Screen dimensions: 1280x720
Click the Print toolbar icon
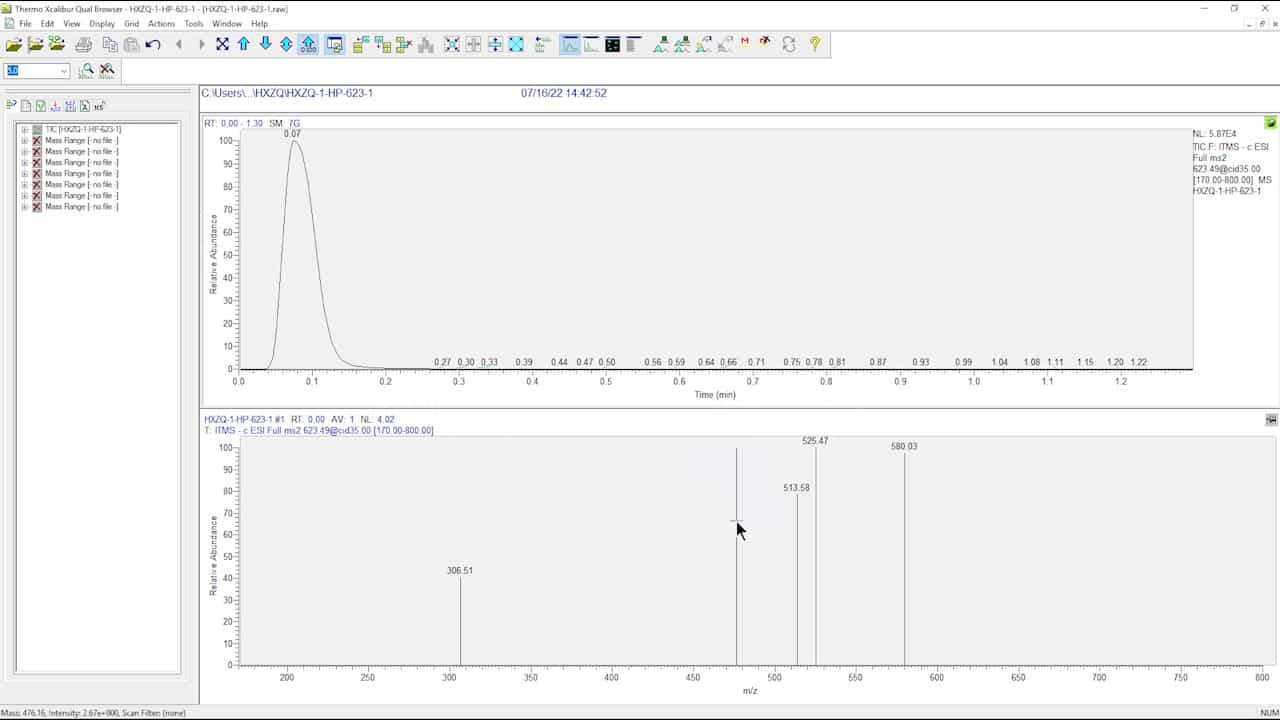pyautogui.click(x=84, y=44)
